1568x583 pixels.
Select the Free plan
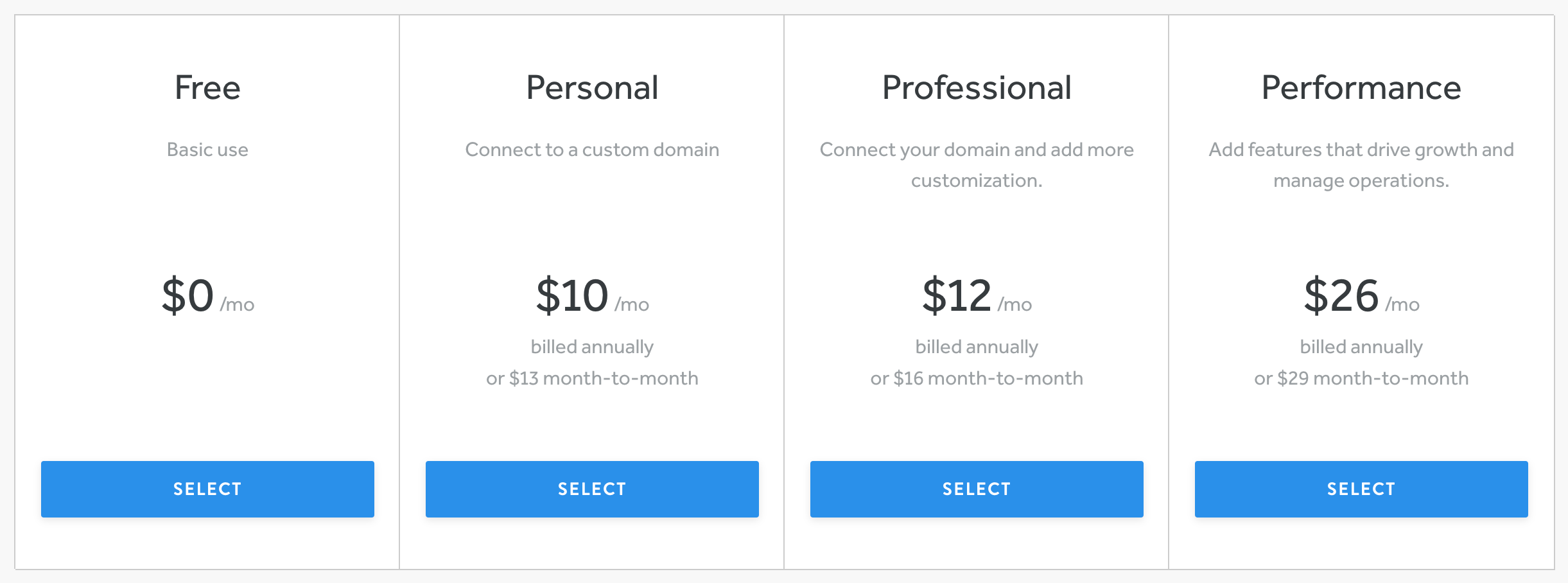[x=207, y=489]
